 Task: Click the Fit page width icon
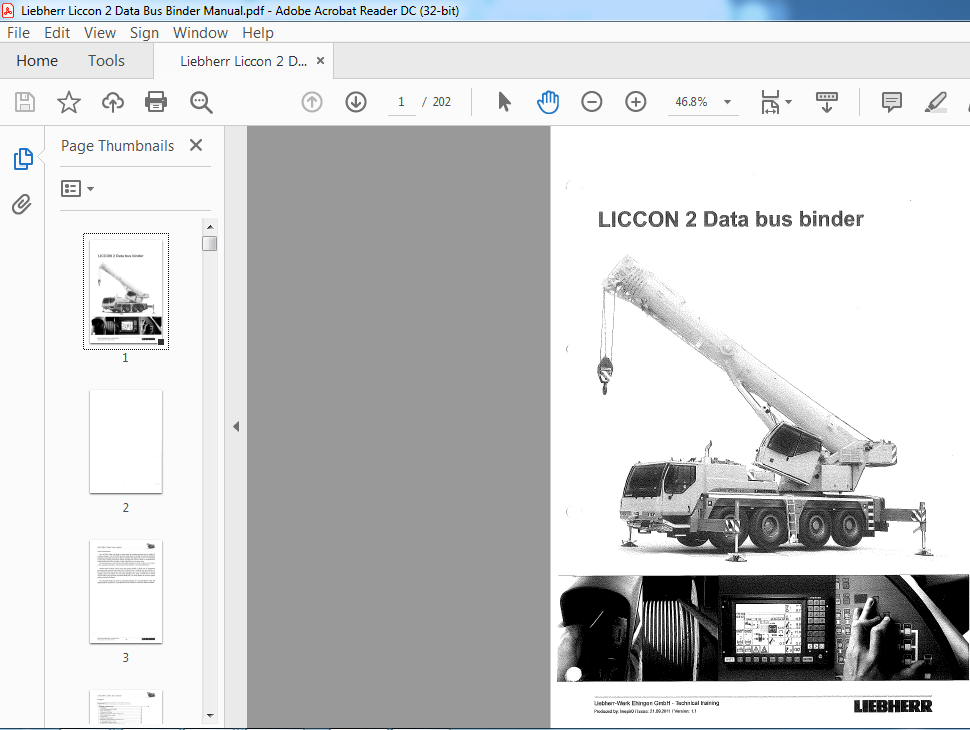point(770,102)
